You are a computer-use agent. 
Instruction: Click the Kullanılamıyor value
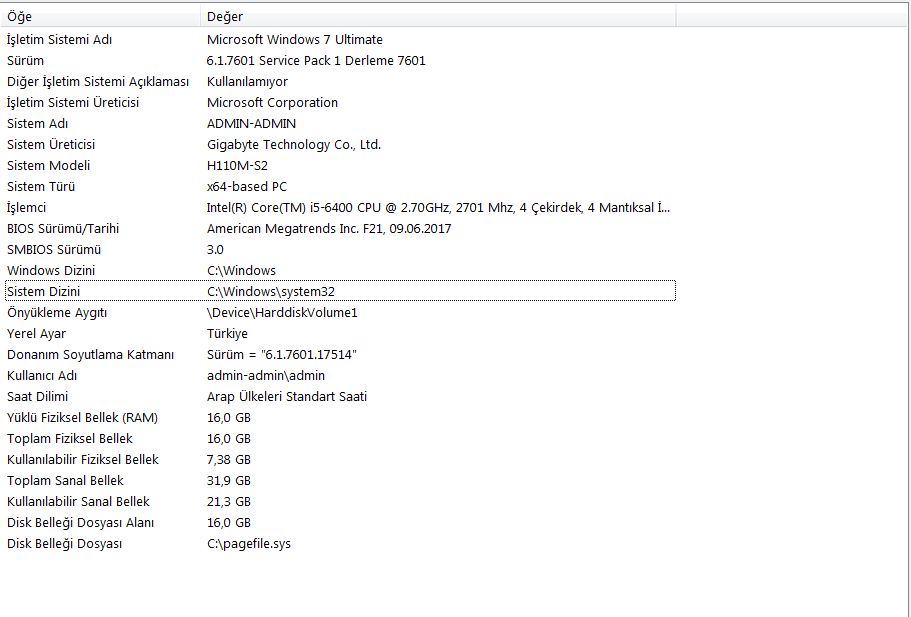(x=248, y=81)
